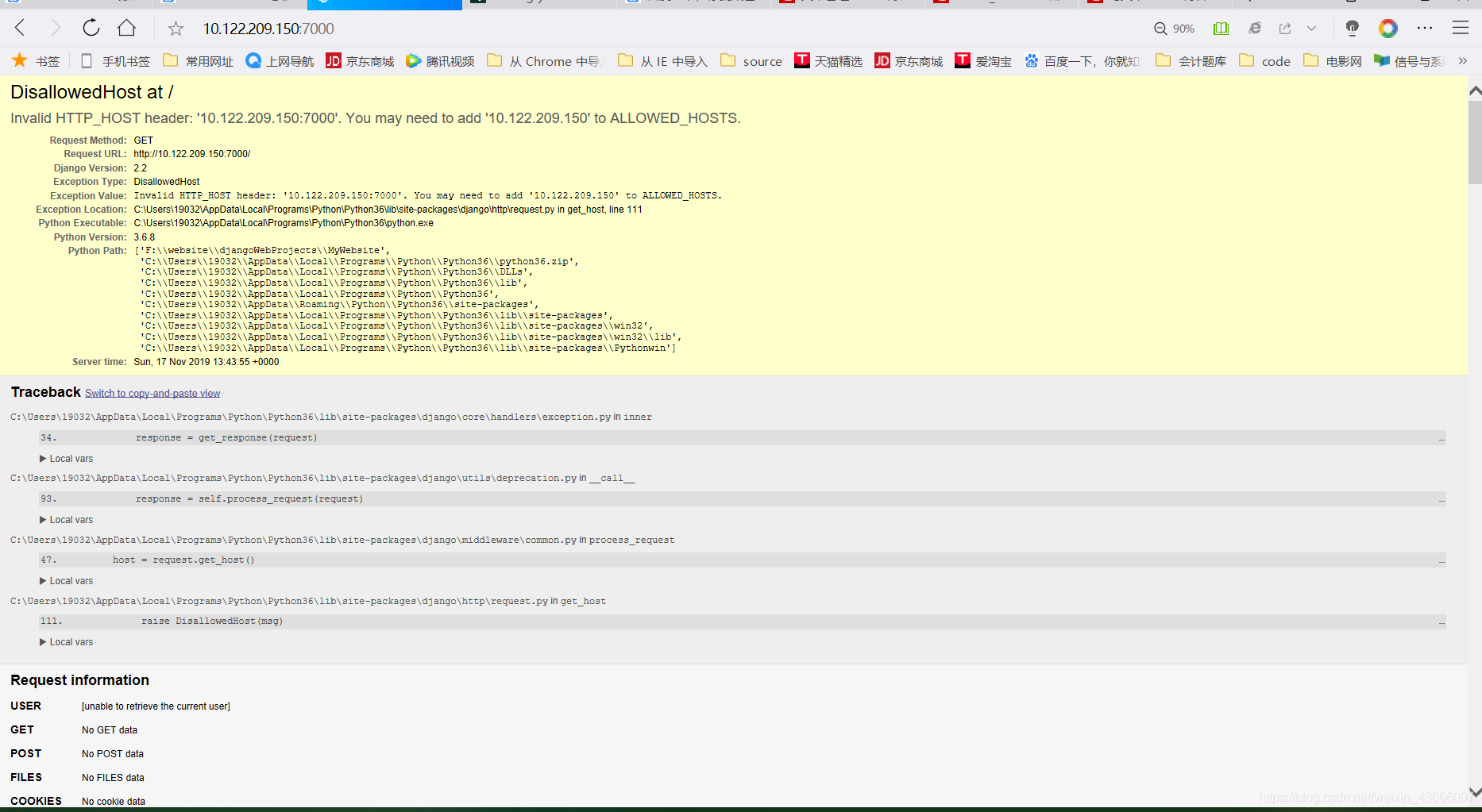Click the scrollbar up arrow

click(1475, 90)
